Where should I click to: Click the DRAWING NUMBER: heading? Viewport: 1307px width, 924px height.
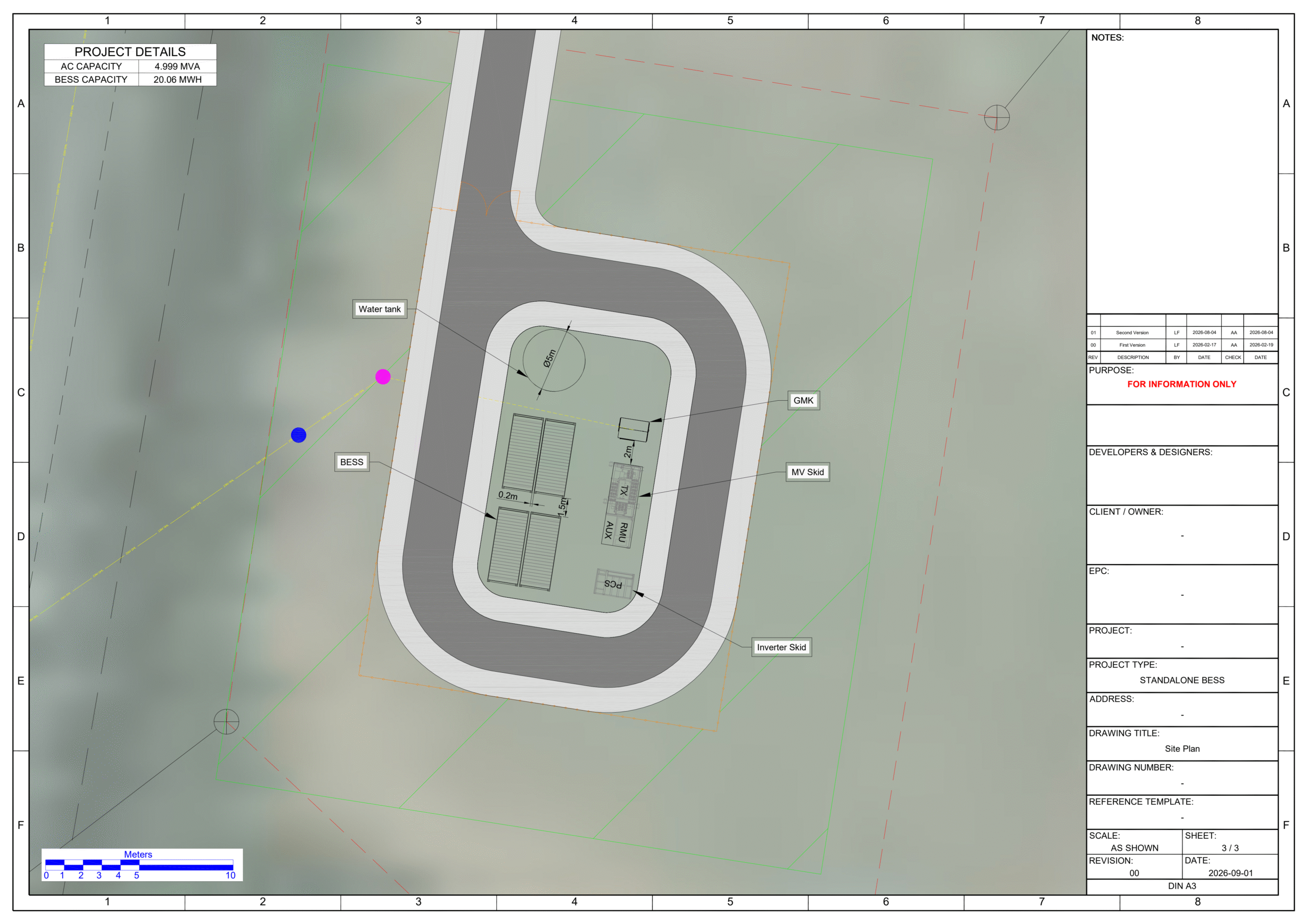1131,767
